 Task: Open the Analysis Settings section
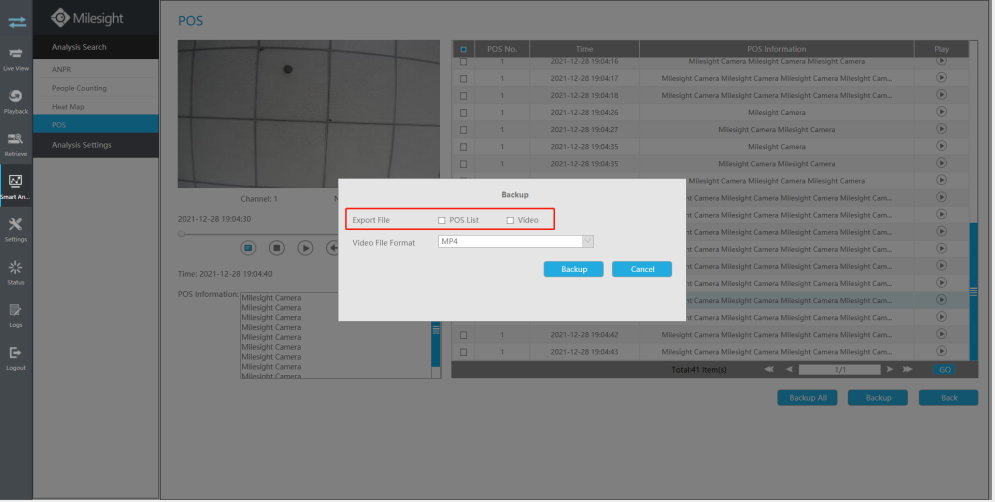pos(96,145)
